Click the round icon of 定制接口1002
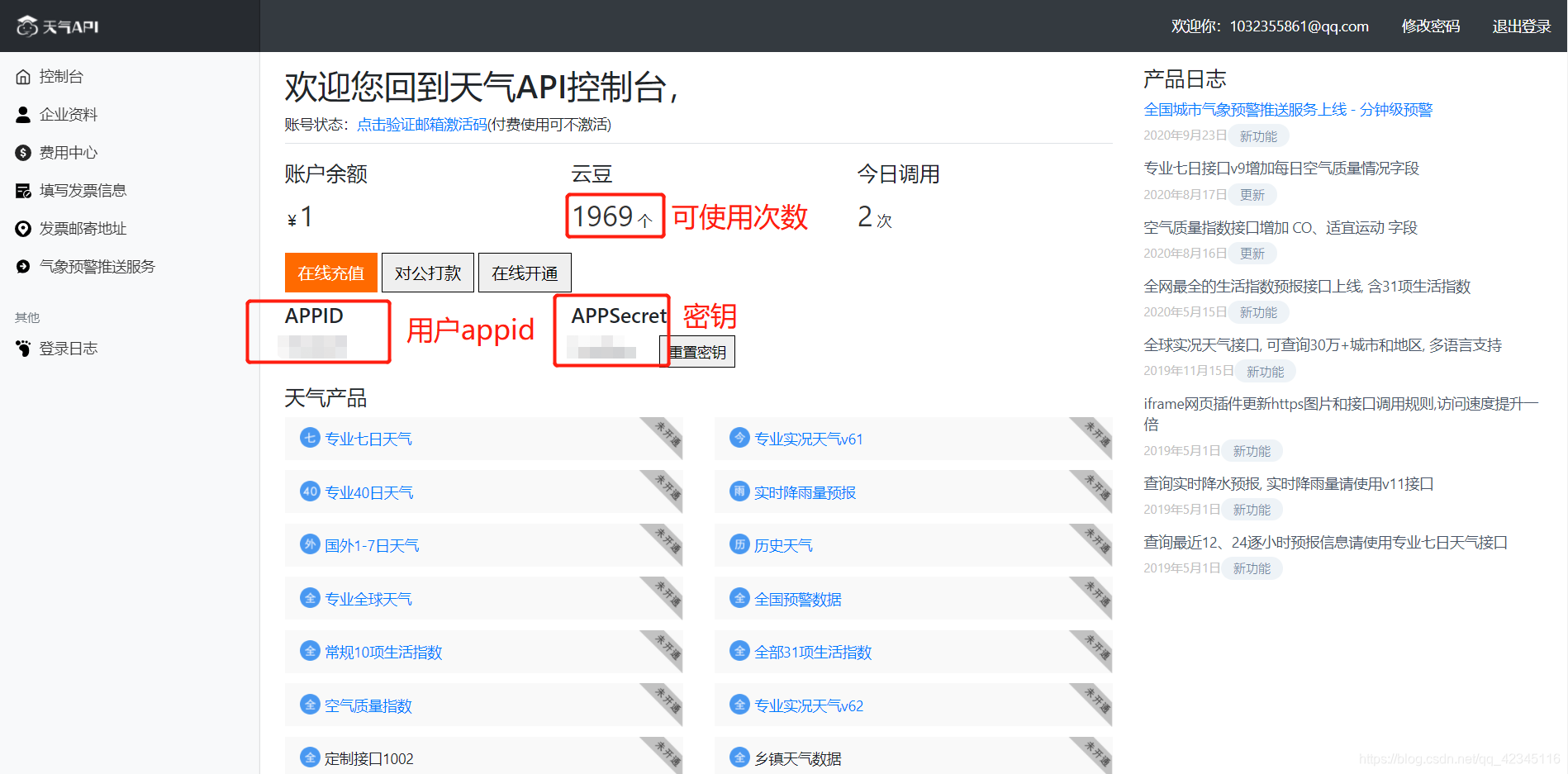 pos(310,757)
